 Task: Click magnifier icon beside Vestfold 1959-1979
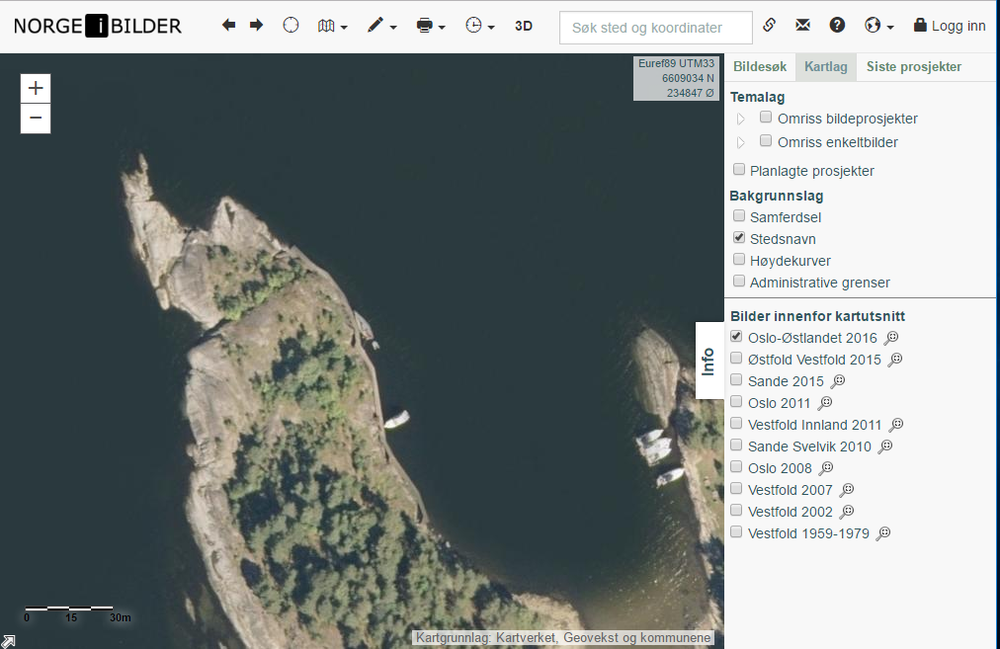[x=883, y=533]
